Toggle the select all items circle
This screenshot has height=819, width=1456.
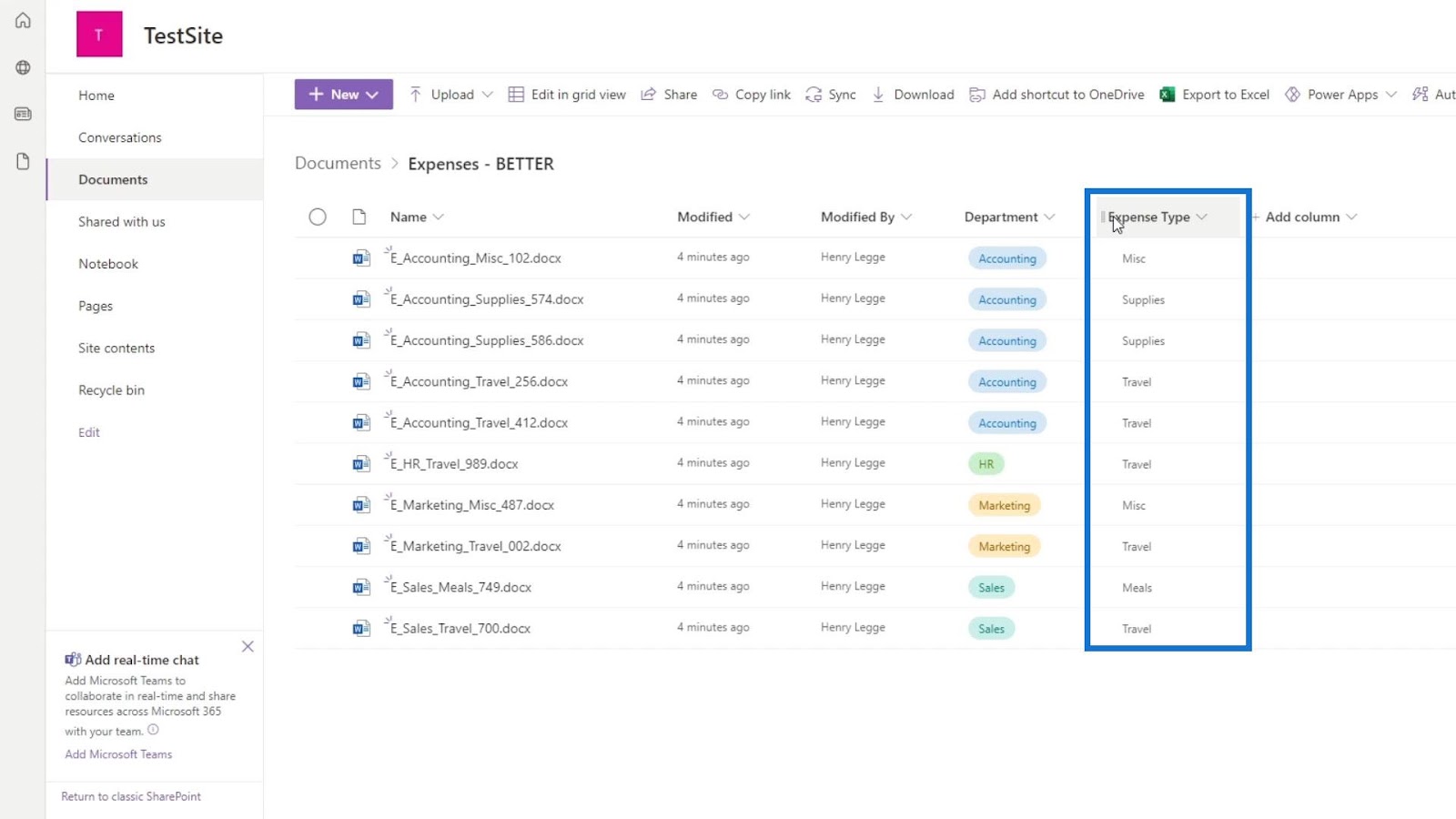pyautogui.click(x=318, y=217)
